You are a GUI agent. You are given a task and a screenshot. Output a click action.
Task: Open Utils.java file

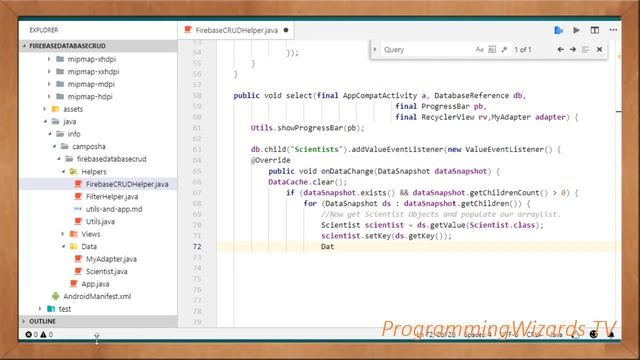pyautogui.click(x=100, y=222)
